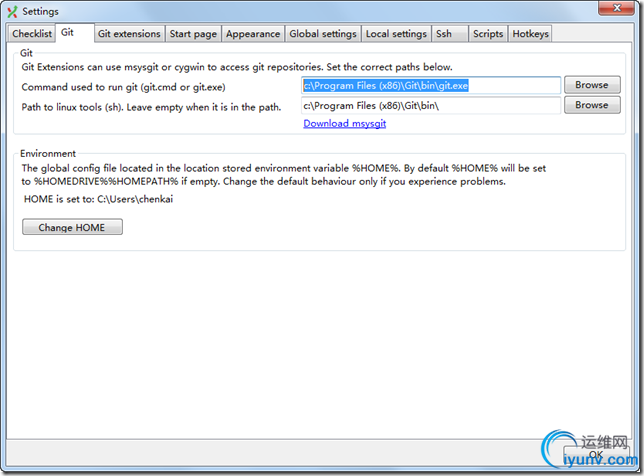
Task: Click 'Path to linux tools (sh)' label
Action: click(151, 107)
